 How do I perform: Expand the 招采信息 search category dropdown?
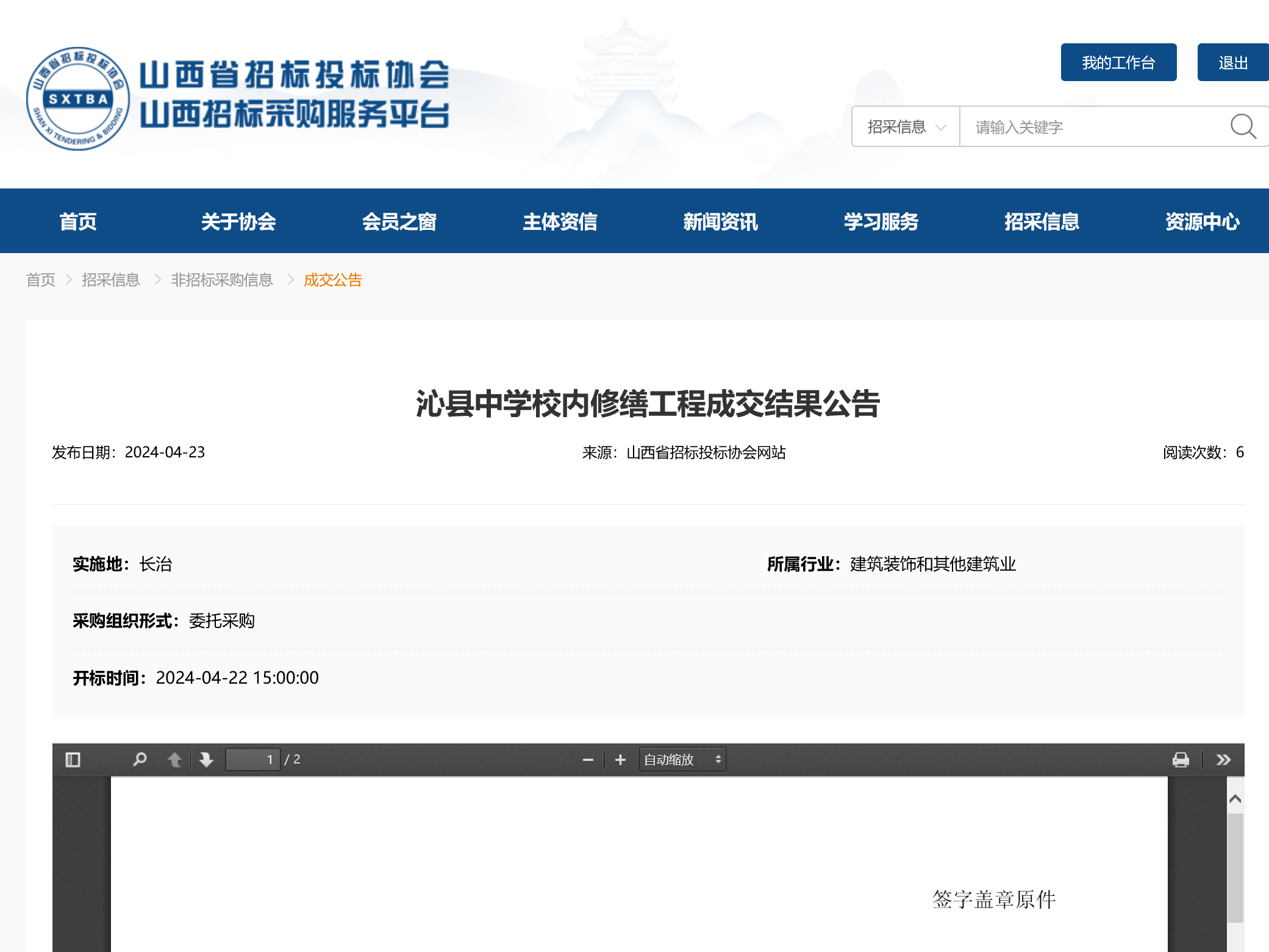coord(906,126)
